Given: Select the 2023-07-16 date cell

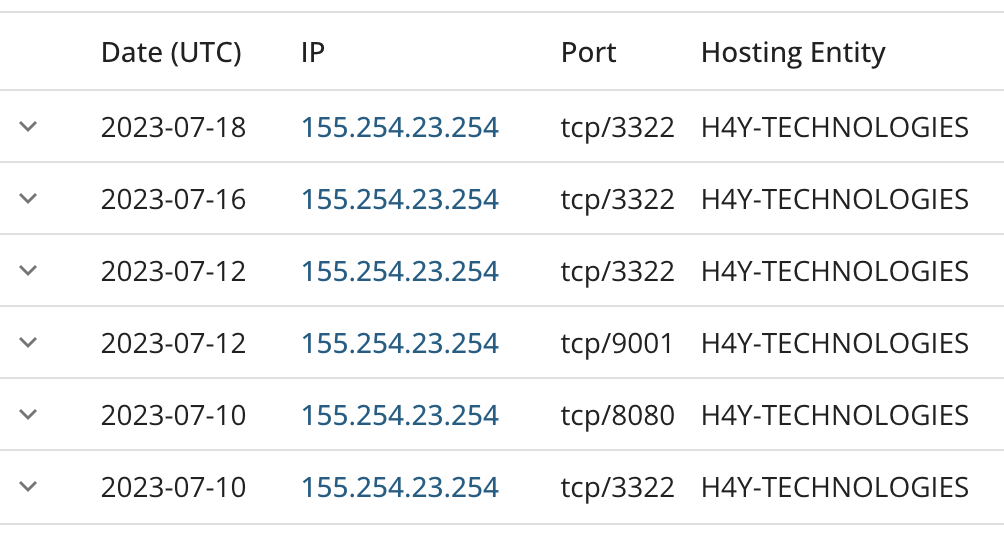Looking at the screenshot, I should [174, 199].
